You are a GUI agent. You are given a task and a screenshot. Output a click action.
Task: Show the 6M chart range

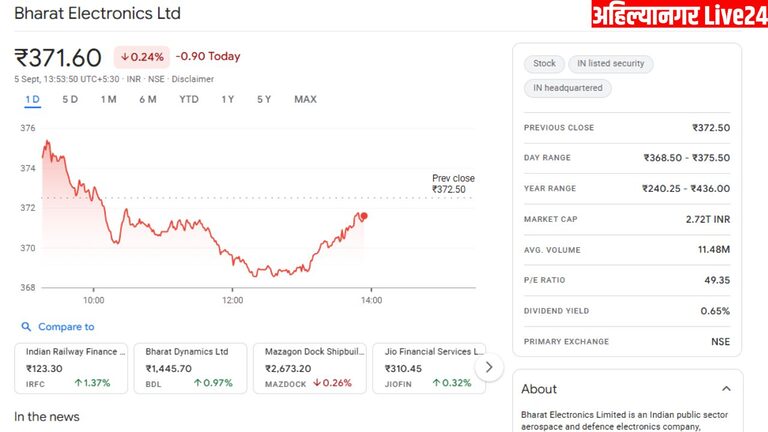pos(148,99)
